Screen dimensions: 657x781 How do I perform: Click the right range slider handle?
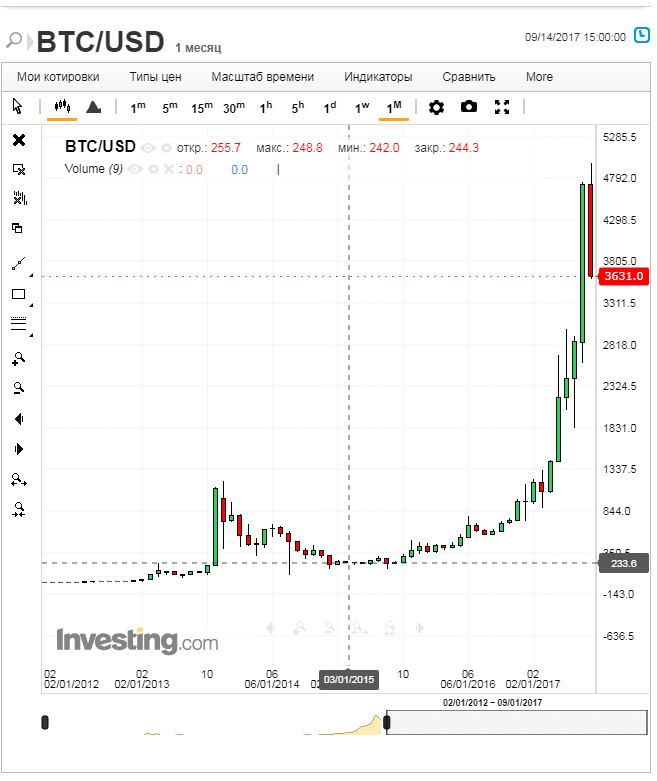[387, 722]
